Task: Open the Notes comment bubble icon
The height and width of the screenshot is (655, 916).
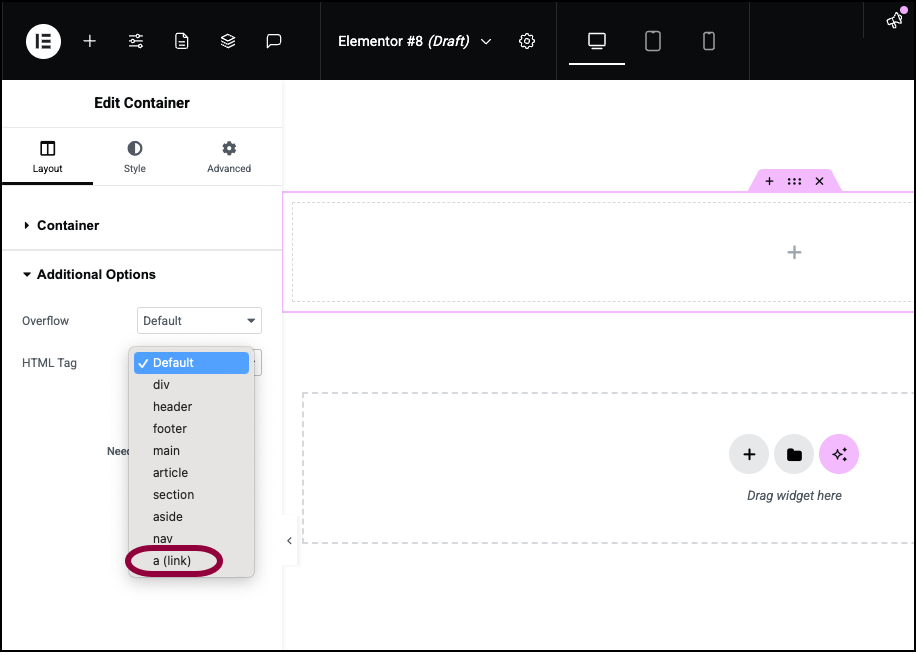Action: 274,41
